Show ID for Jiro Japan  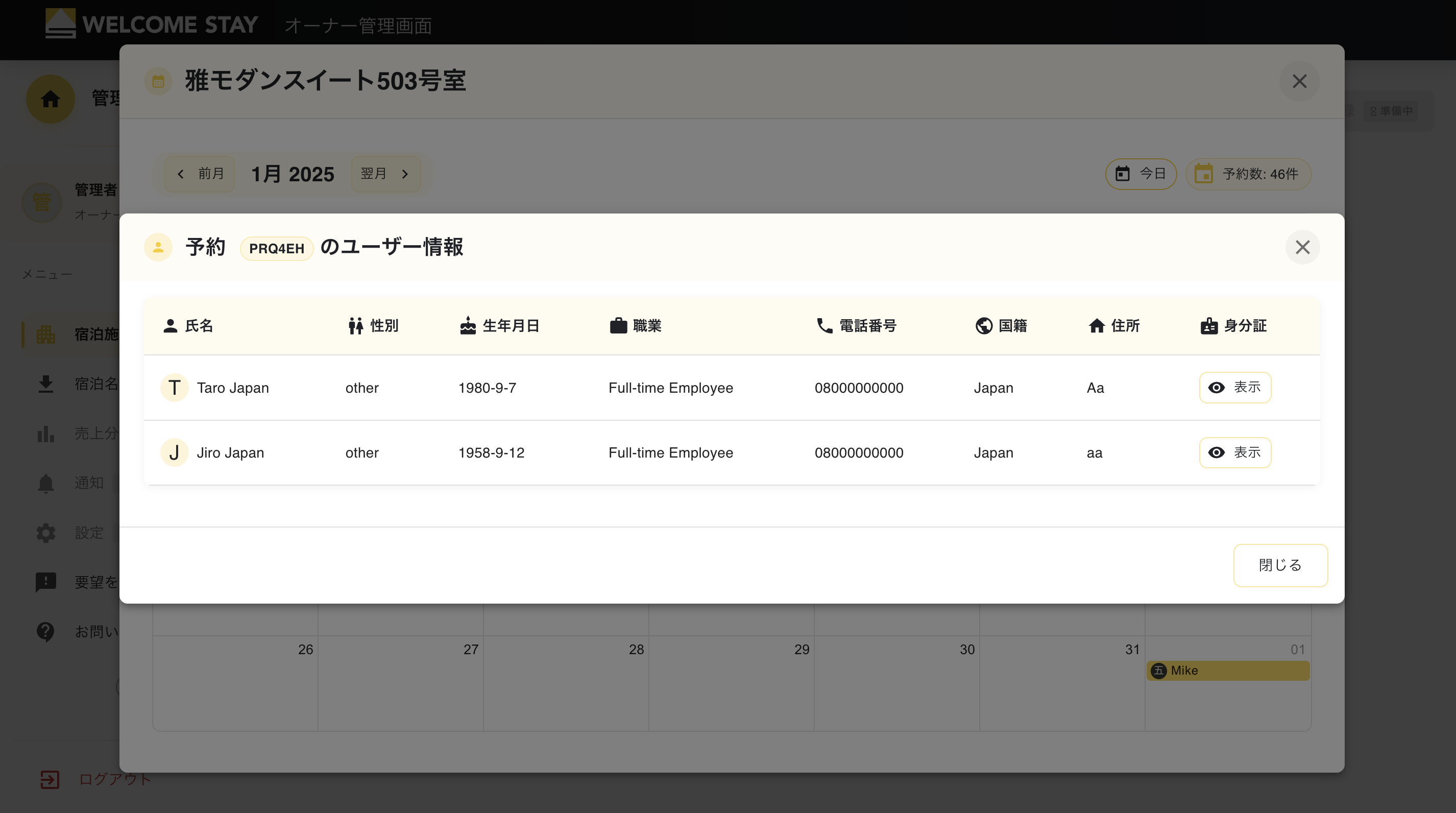[x=1234, y=452]
